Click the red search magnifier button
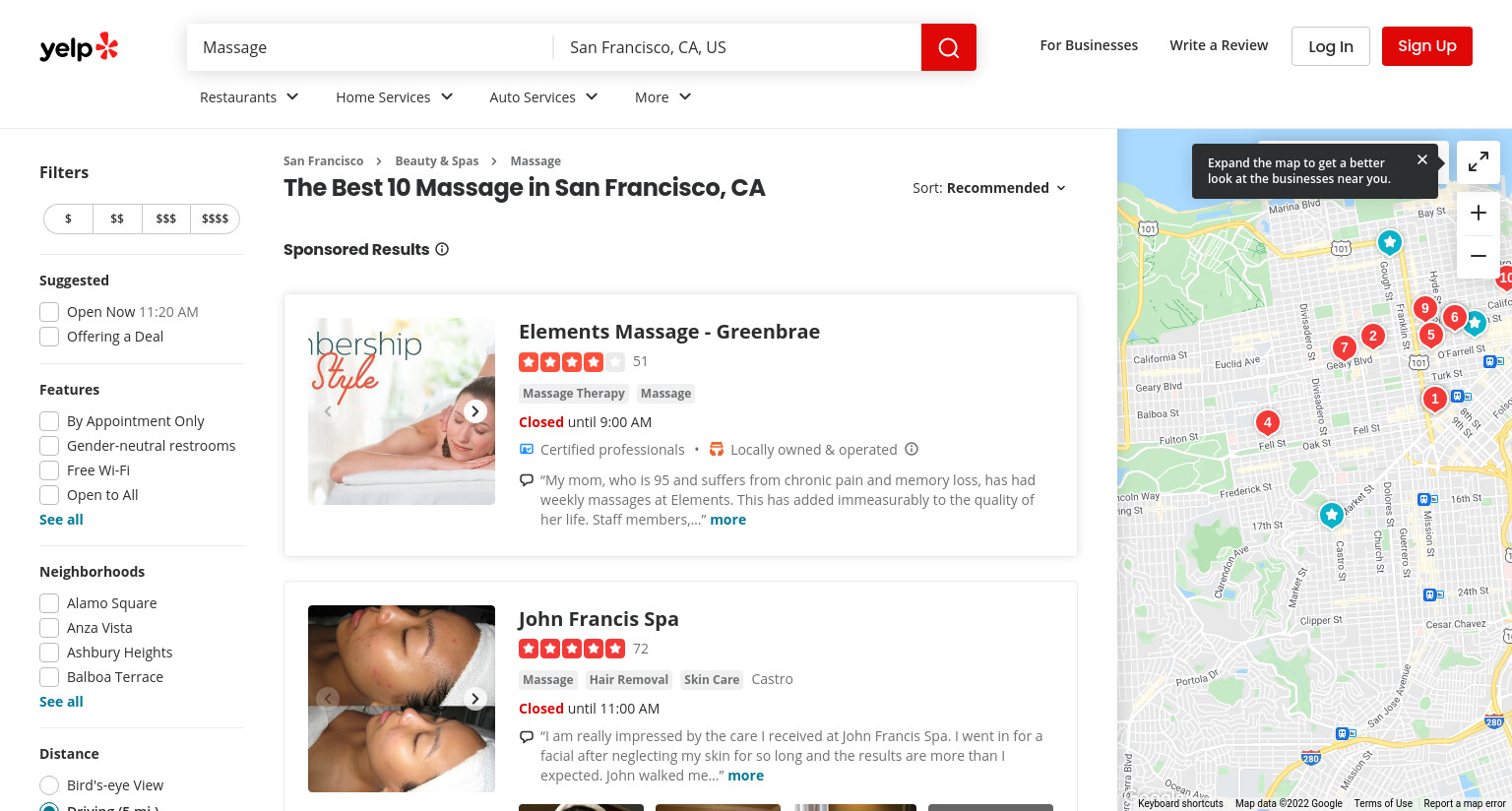The height and width of the screenshot is (811, 1512). click(x=948, y=47)
